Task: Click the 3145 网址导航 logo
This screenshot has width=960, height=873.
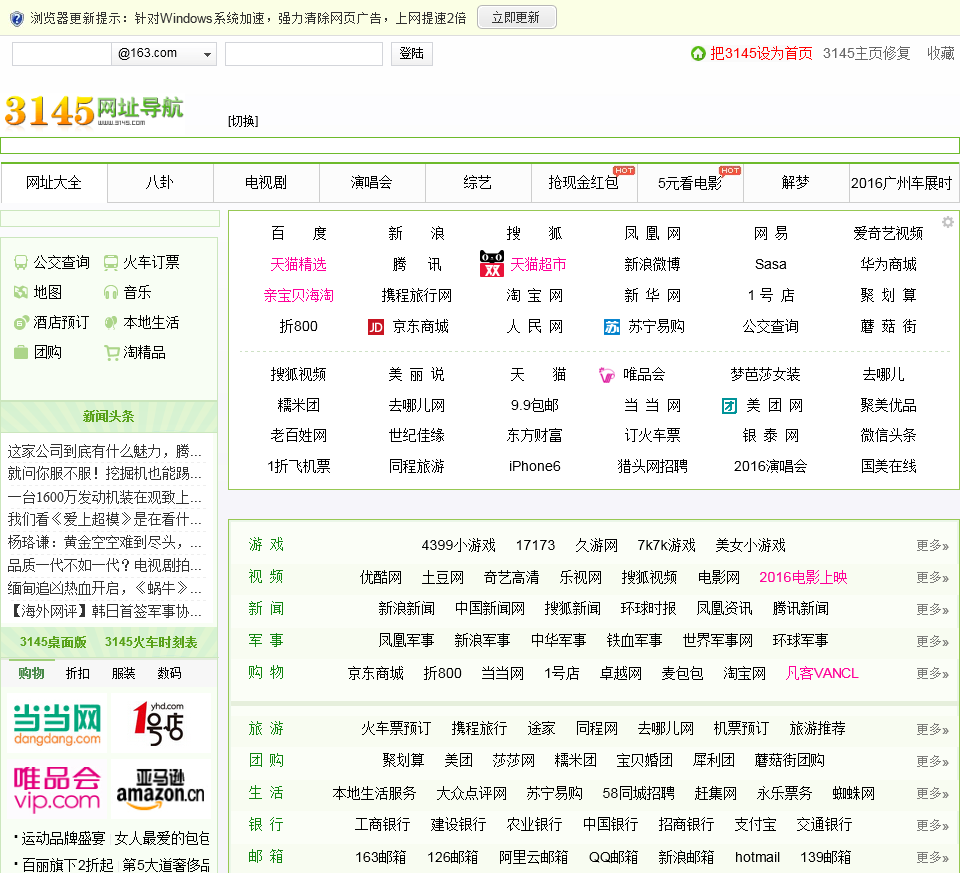Action: coord(94,111)
